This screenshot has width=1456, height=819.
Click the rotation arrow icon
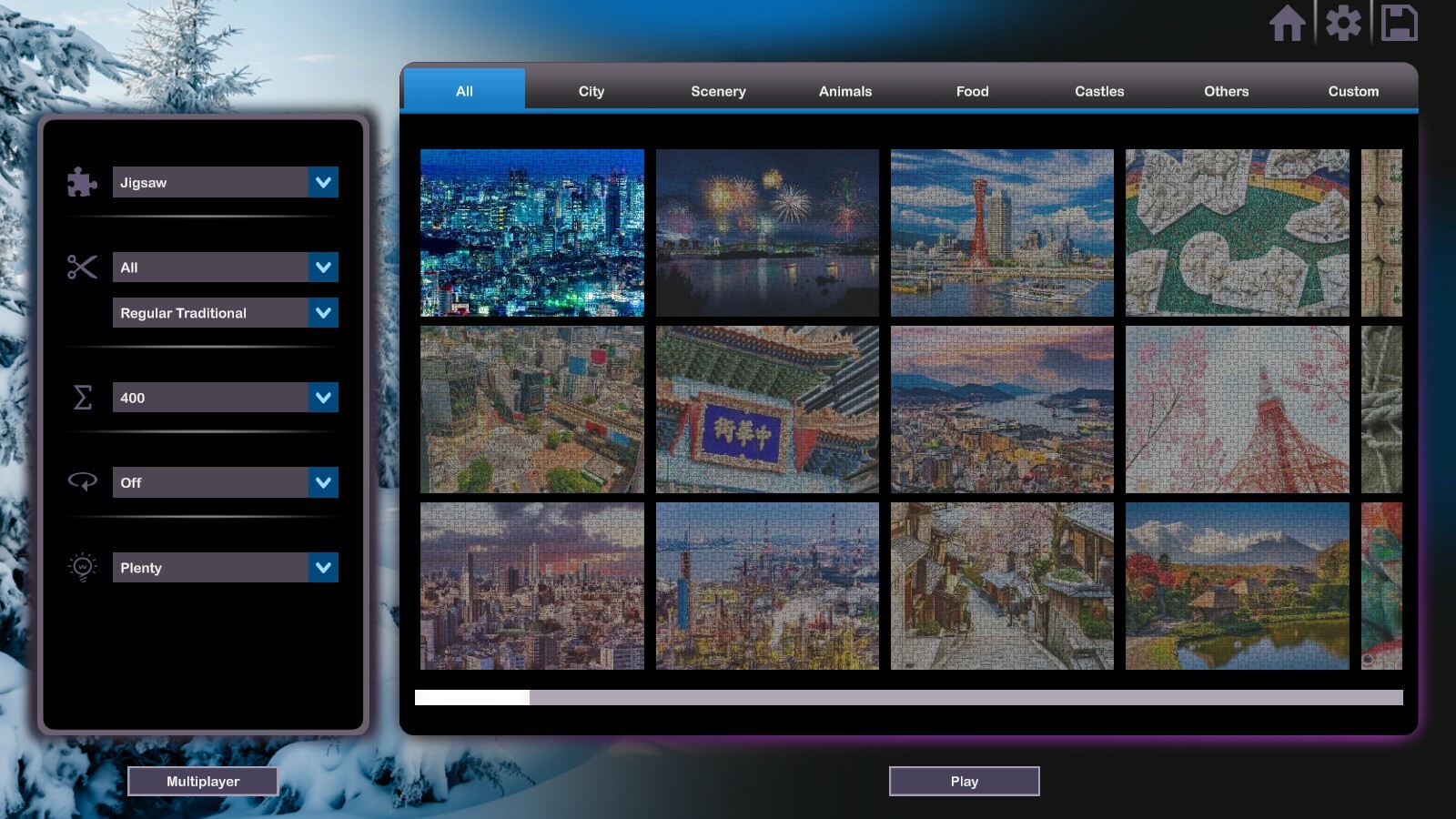(82, 482)
